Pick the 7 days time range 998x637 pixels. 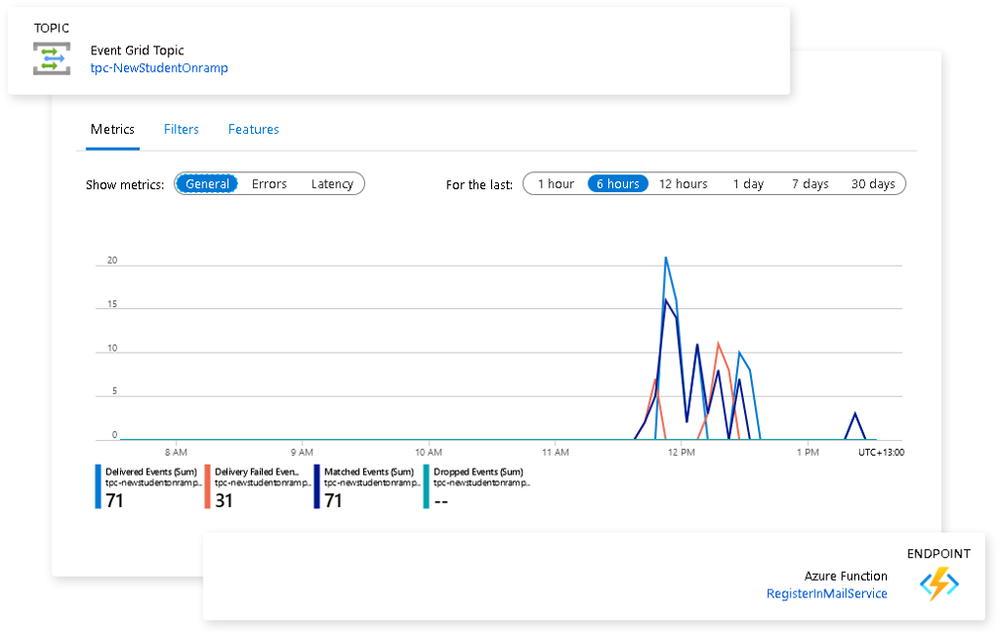810,184
